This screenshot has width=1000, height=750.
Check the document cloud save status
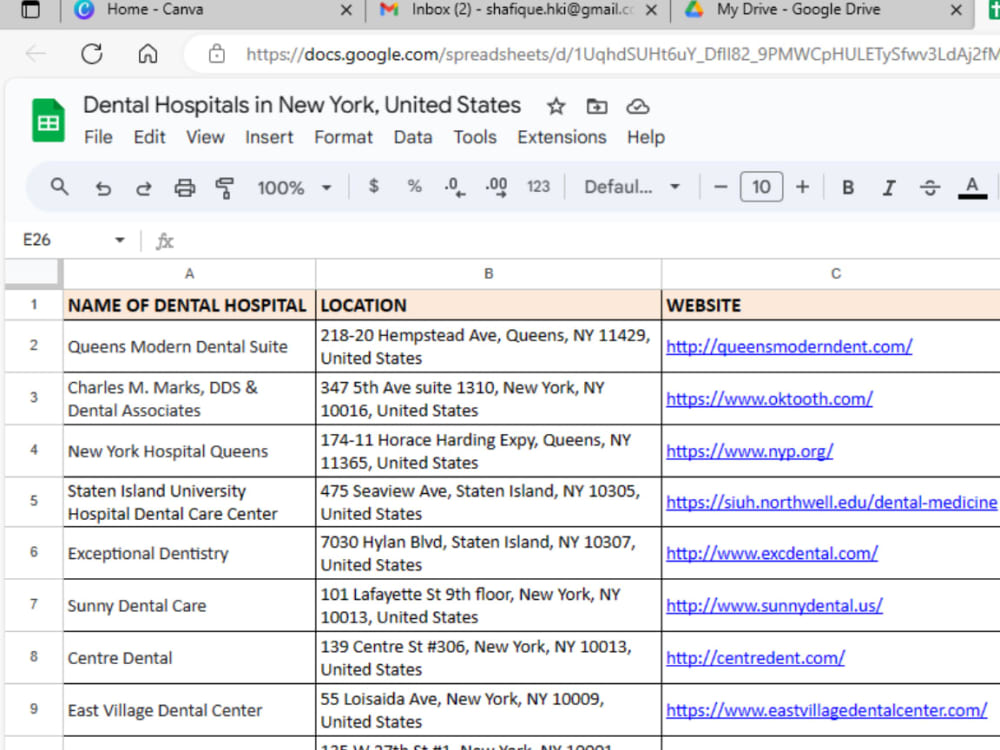pyautogui.click(x=638, y=106)
